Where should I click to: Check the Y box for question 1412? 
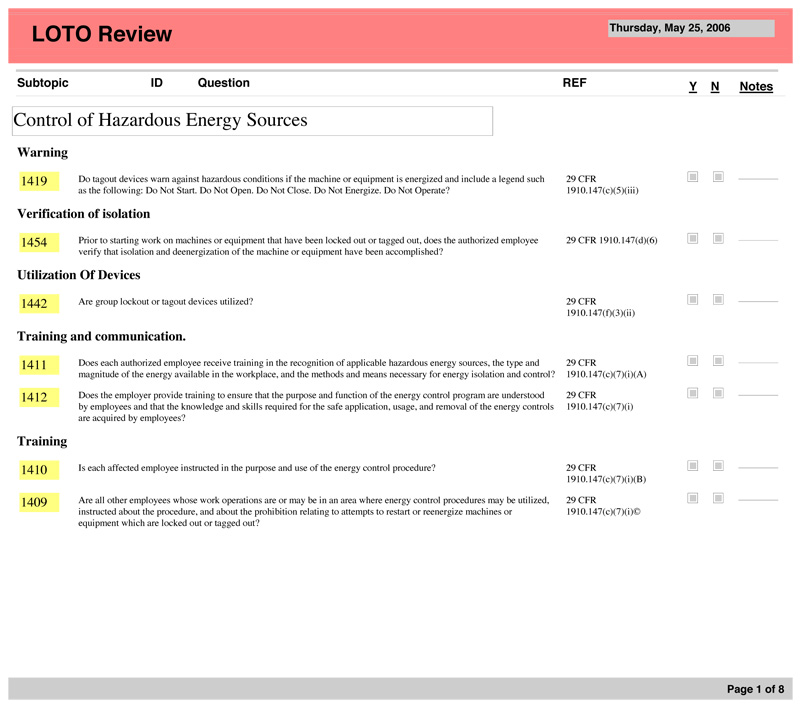[692, 393]
